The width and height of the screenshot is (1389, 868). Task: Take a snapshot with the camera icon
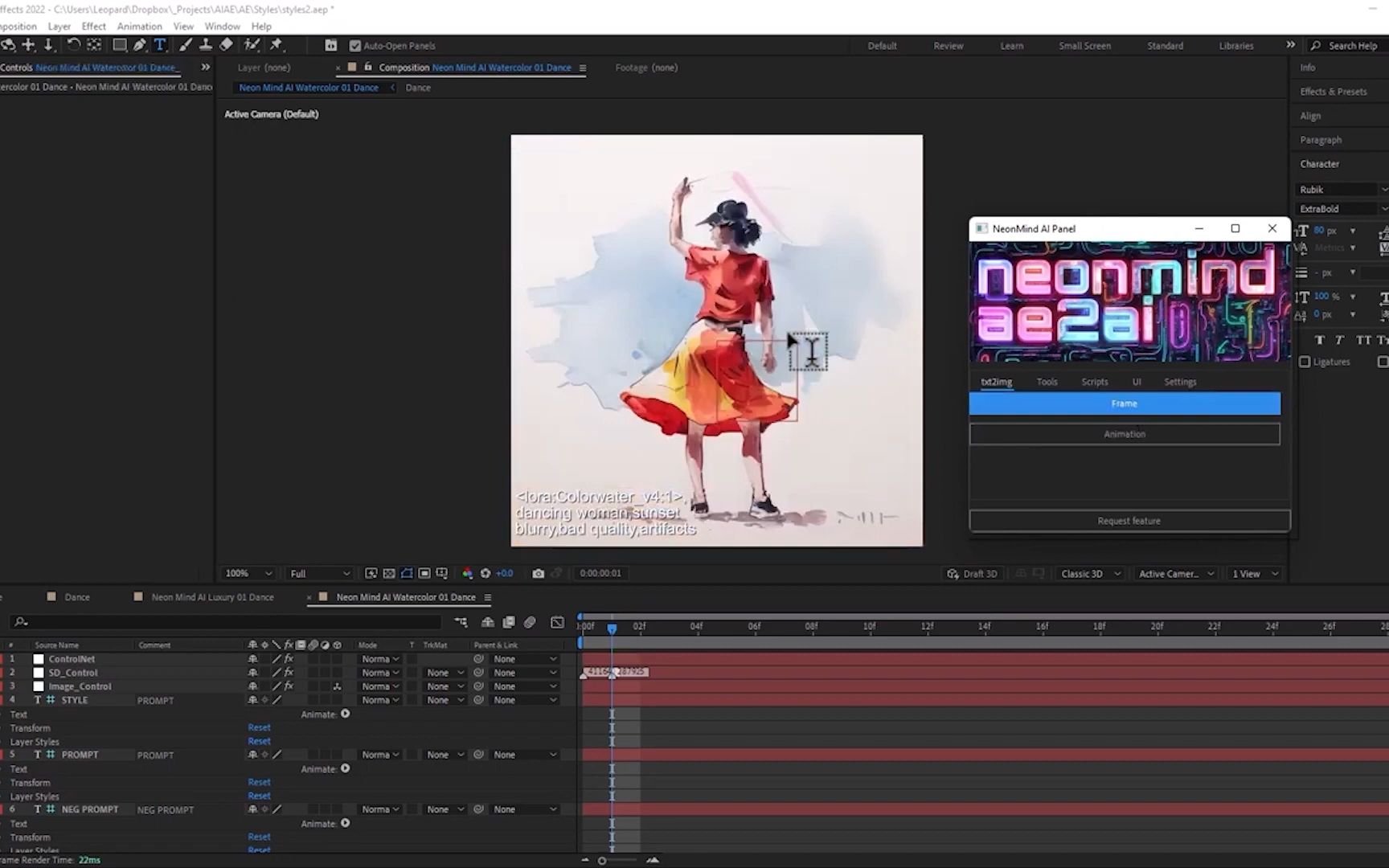click(x=538, y=574)
